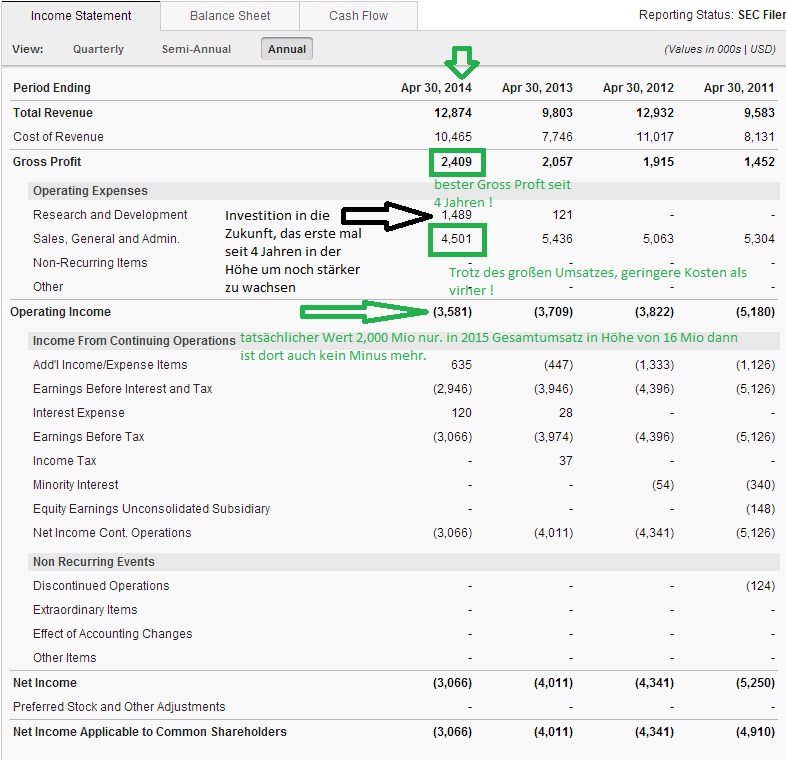Click the Reporting Status SEC Filer text
Screen dimensions: 786x760
[711, 16]
